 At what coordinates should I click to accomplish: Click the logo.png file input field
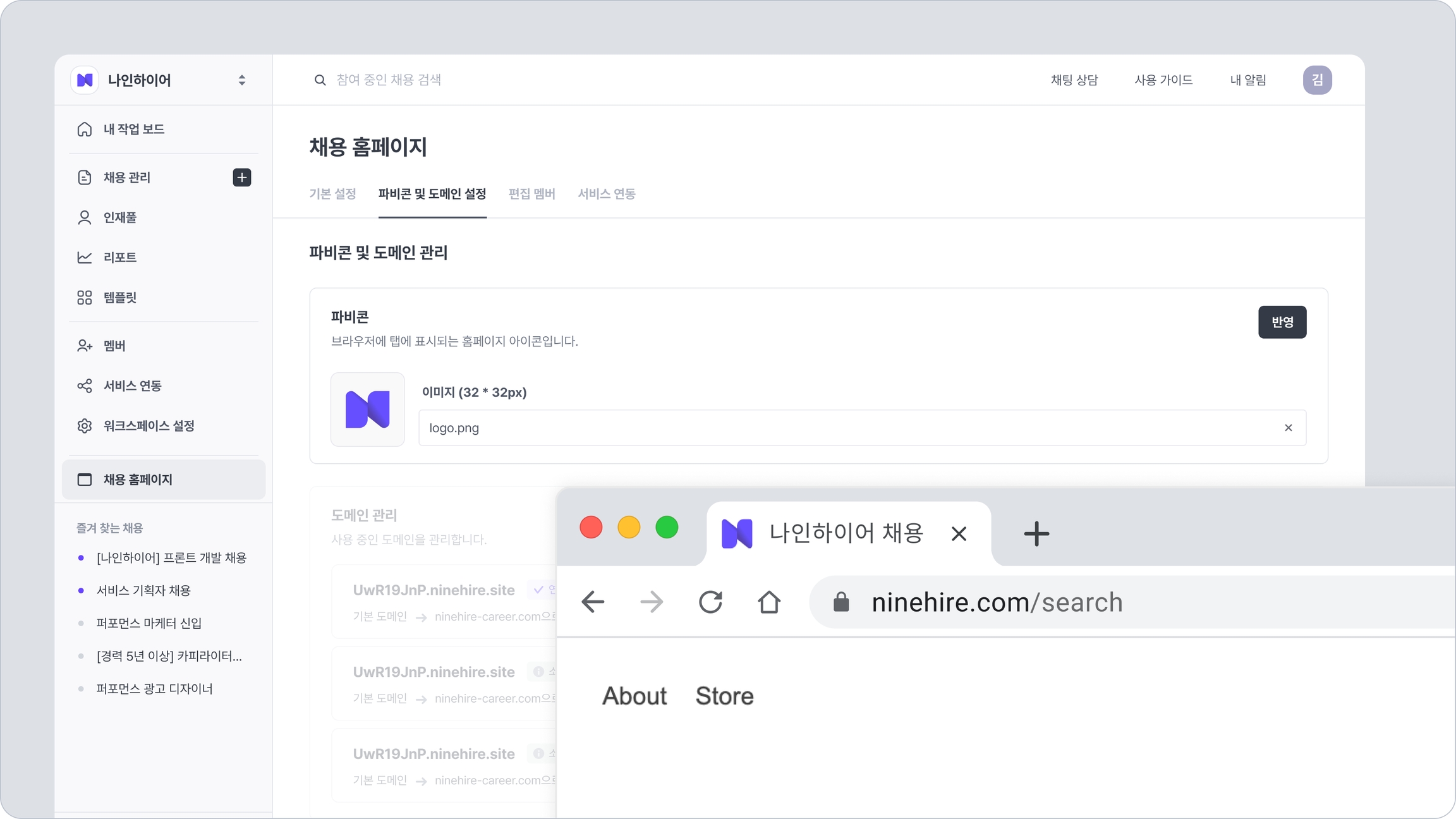(862, 428)
